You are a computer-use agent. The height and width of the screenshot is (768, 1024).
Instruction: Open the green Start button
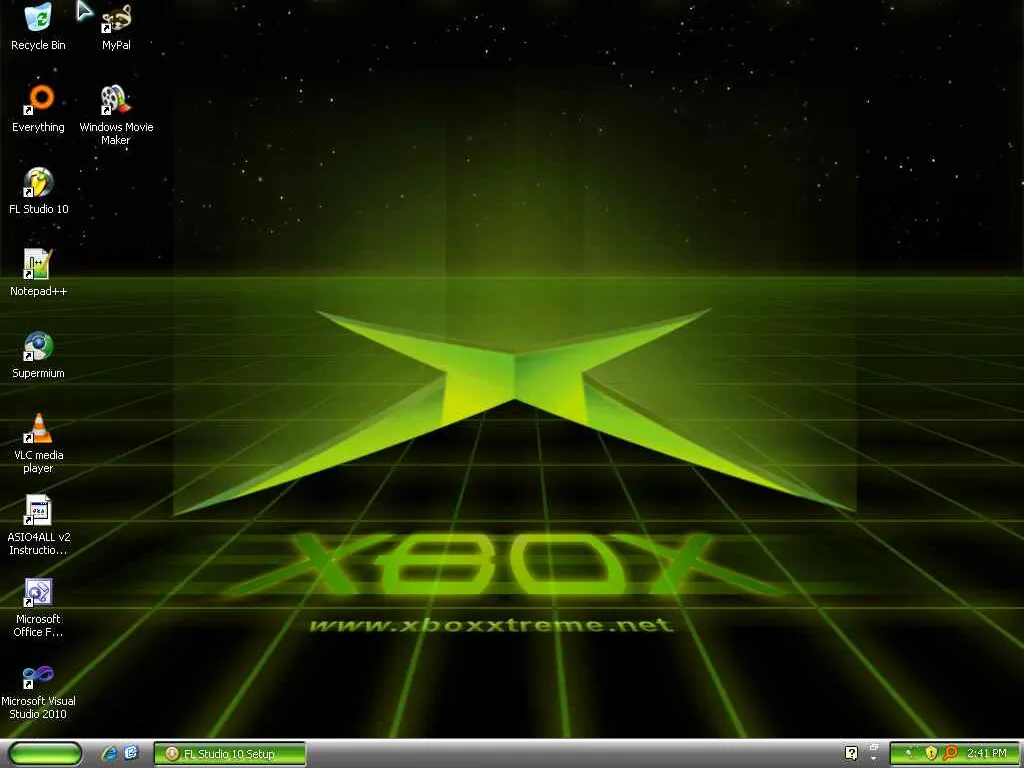coord(45,754)
